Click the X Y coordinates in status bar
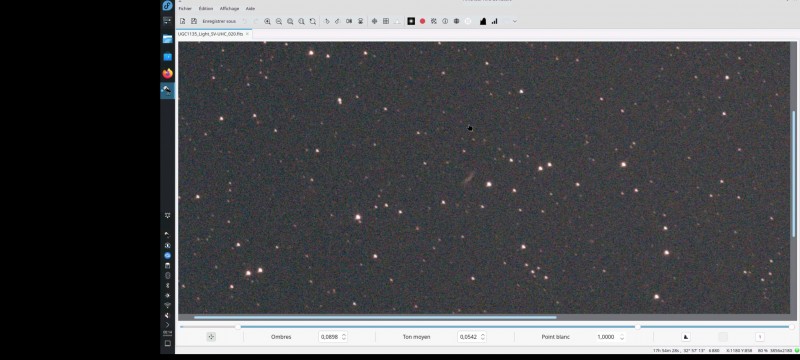800x360 pixels. [738, 351]
